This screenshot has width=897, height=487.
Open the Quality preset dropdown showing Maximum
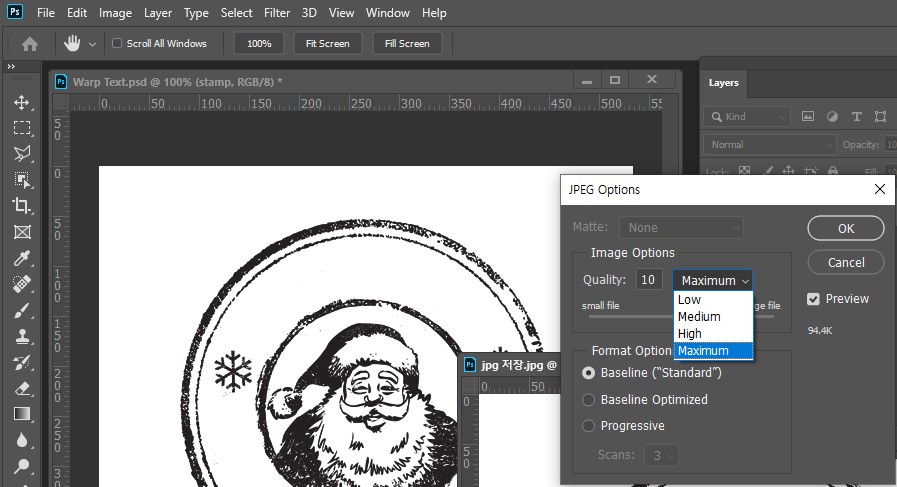(x=712, y=280)
